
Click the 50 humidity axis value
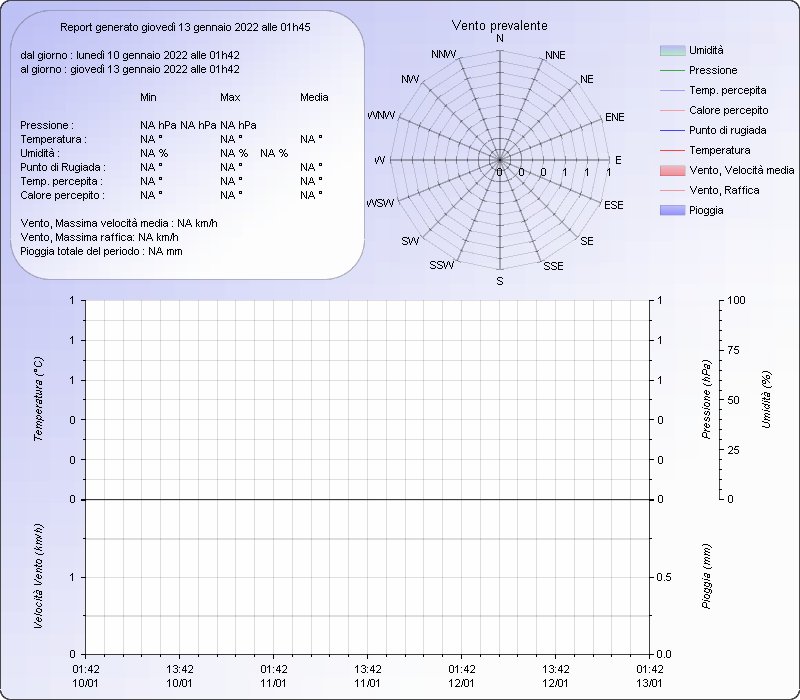tap(733, 401)
